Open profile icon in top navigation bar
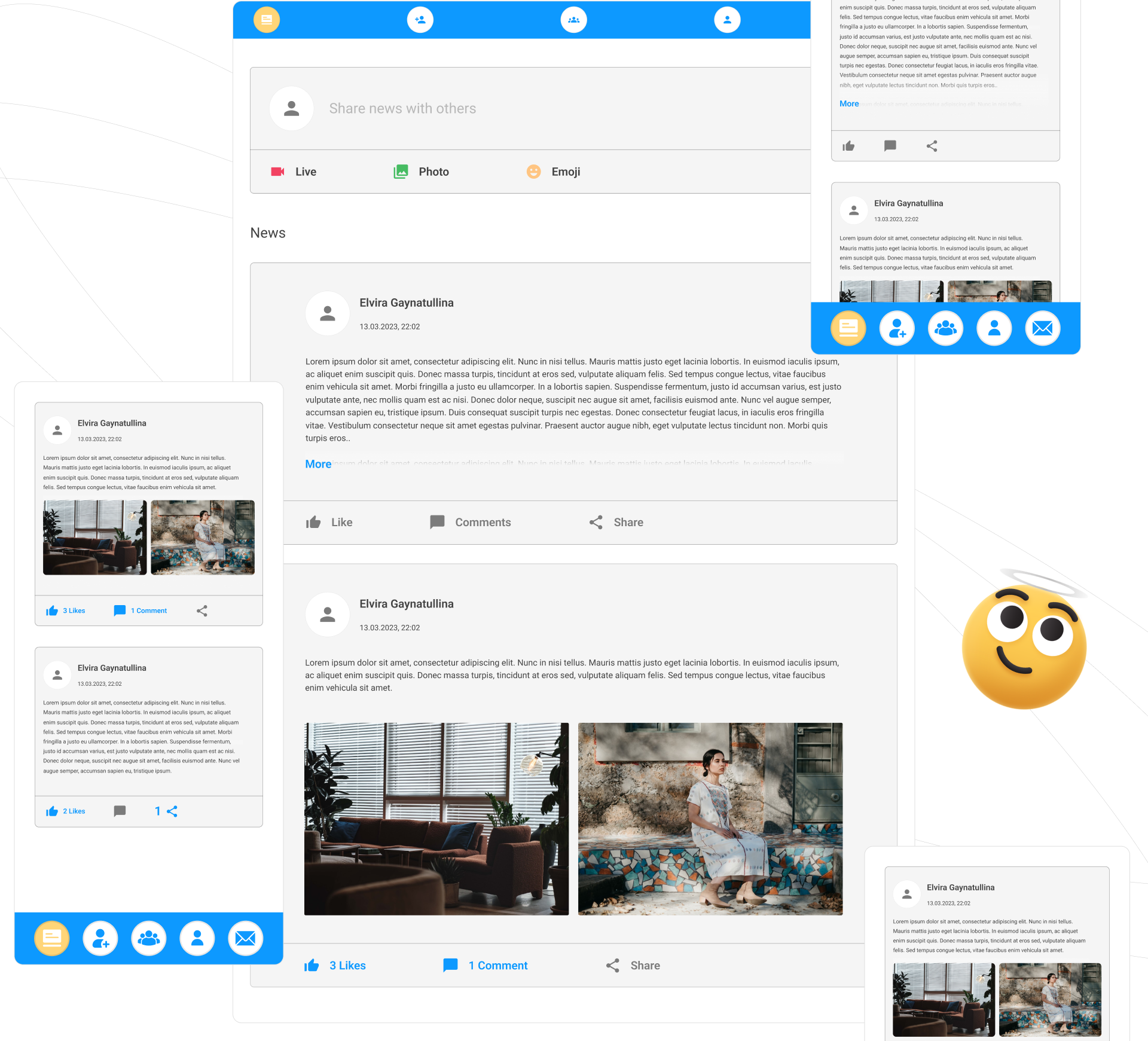Screen dimensions: 1148x1041 [727, 20]
